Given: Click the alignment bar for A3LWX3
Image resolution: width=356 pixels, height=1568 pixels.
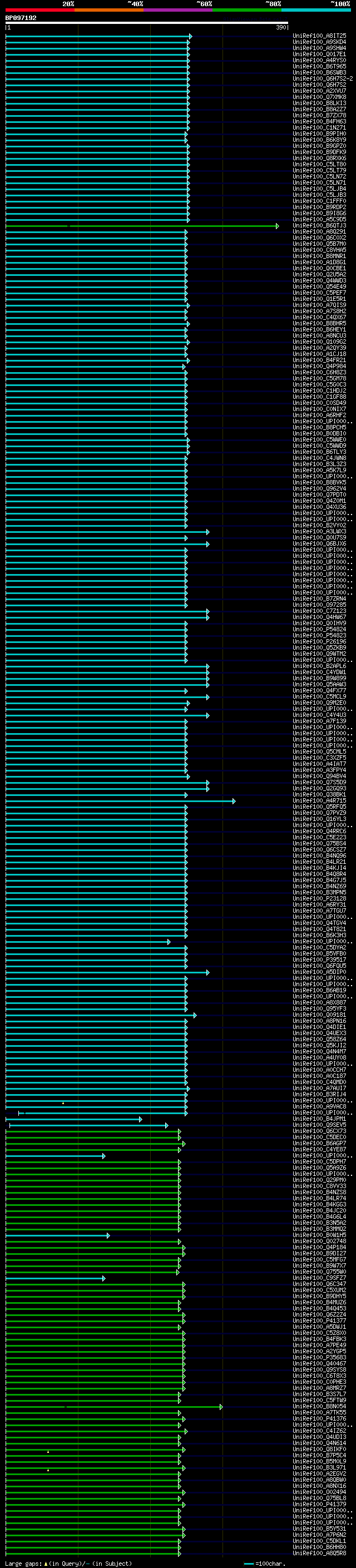Looking at the screenshot, I should (107, 531).
